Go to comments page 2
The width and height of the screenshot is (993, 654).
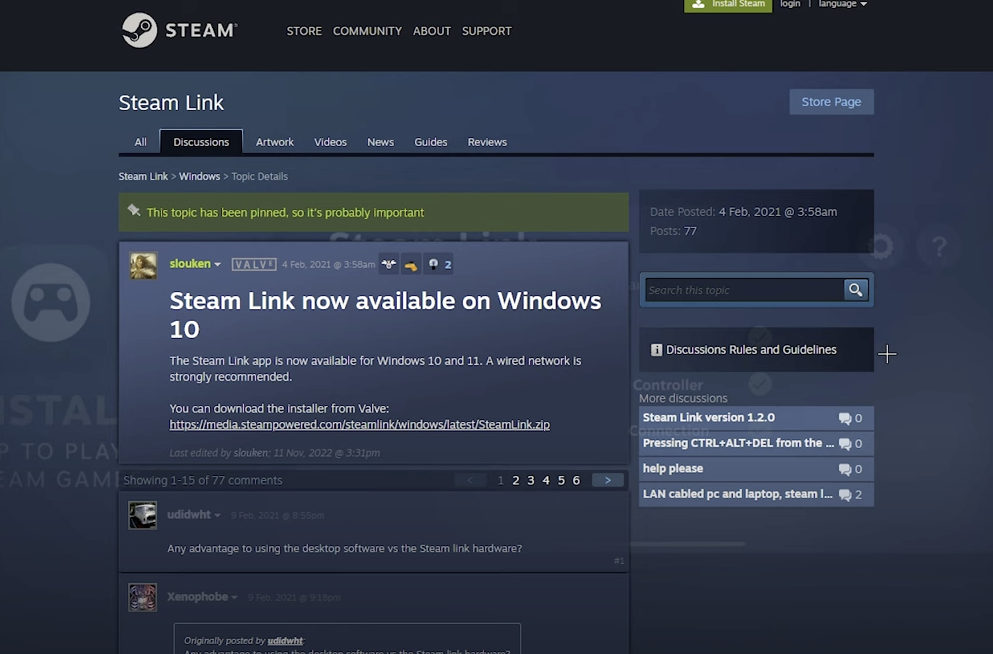click(515, 481)
